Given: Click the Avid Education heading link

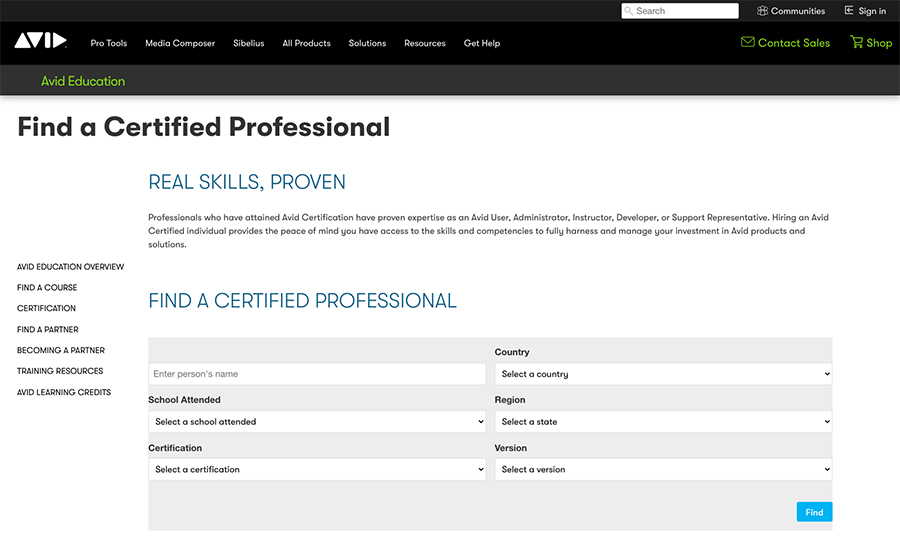Looking at the screenshot, I should click(x=83, y=81).
